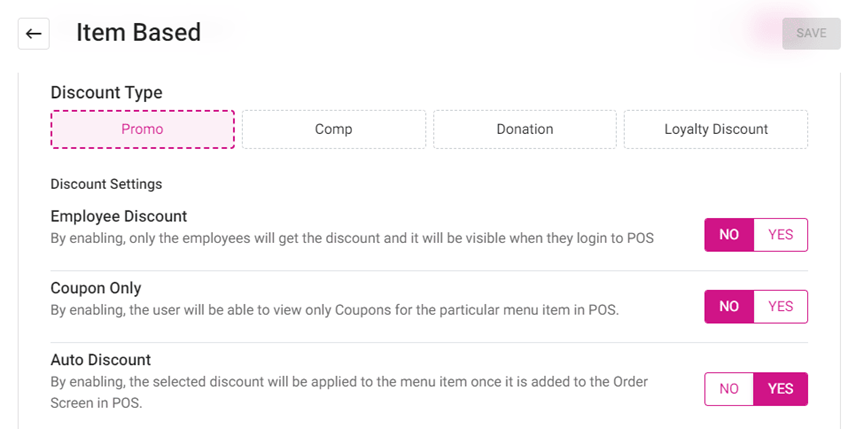Pick the Donation discount type
Image resolution: width=848 pixels, height=429 pixels.
[524, 129]
